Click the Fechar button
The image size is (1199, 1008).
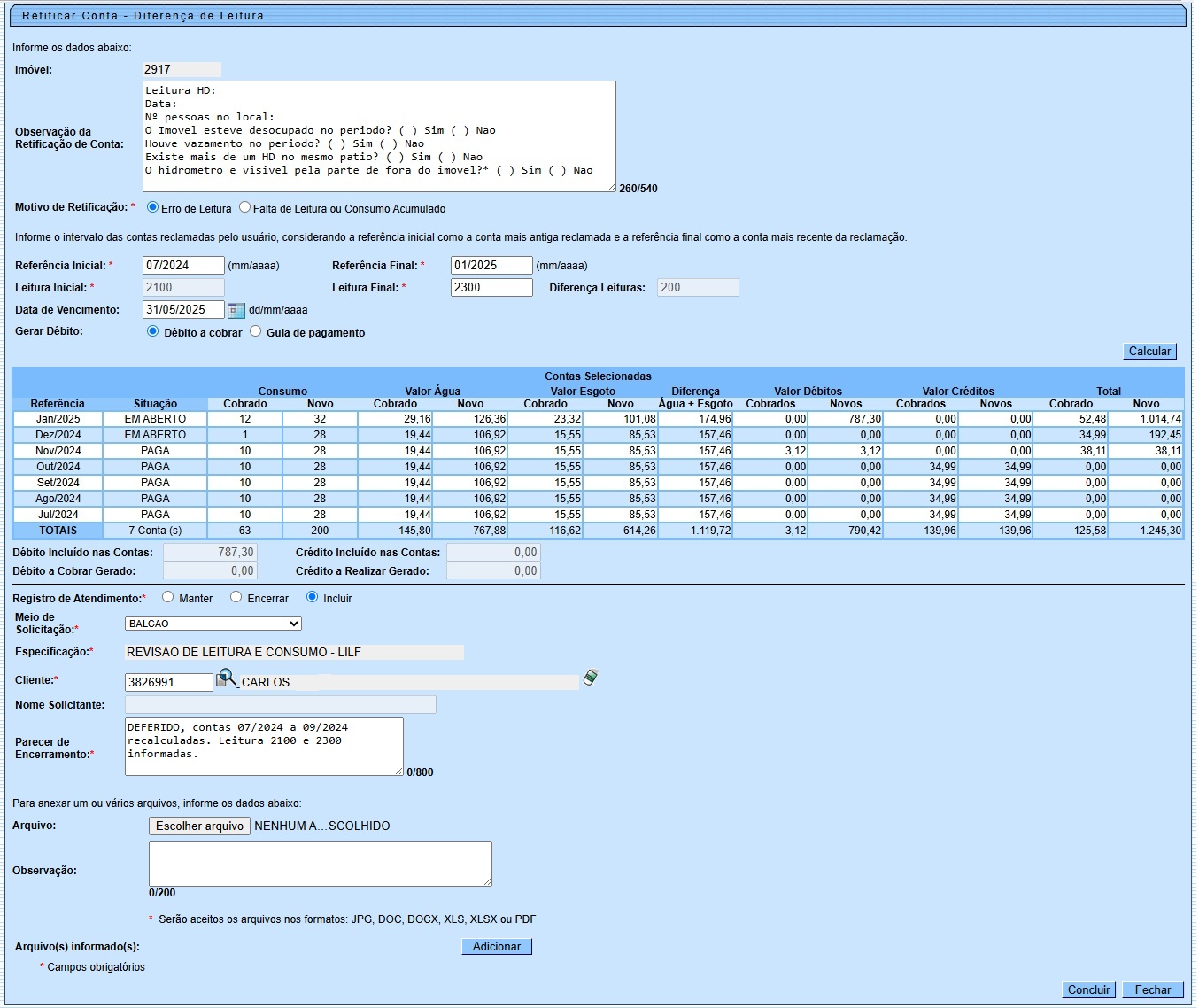click(x=1152, y=989)
